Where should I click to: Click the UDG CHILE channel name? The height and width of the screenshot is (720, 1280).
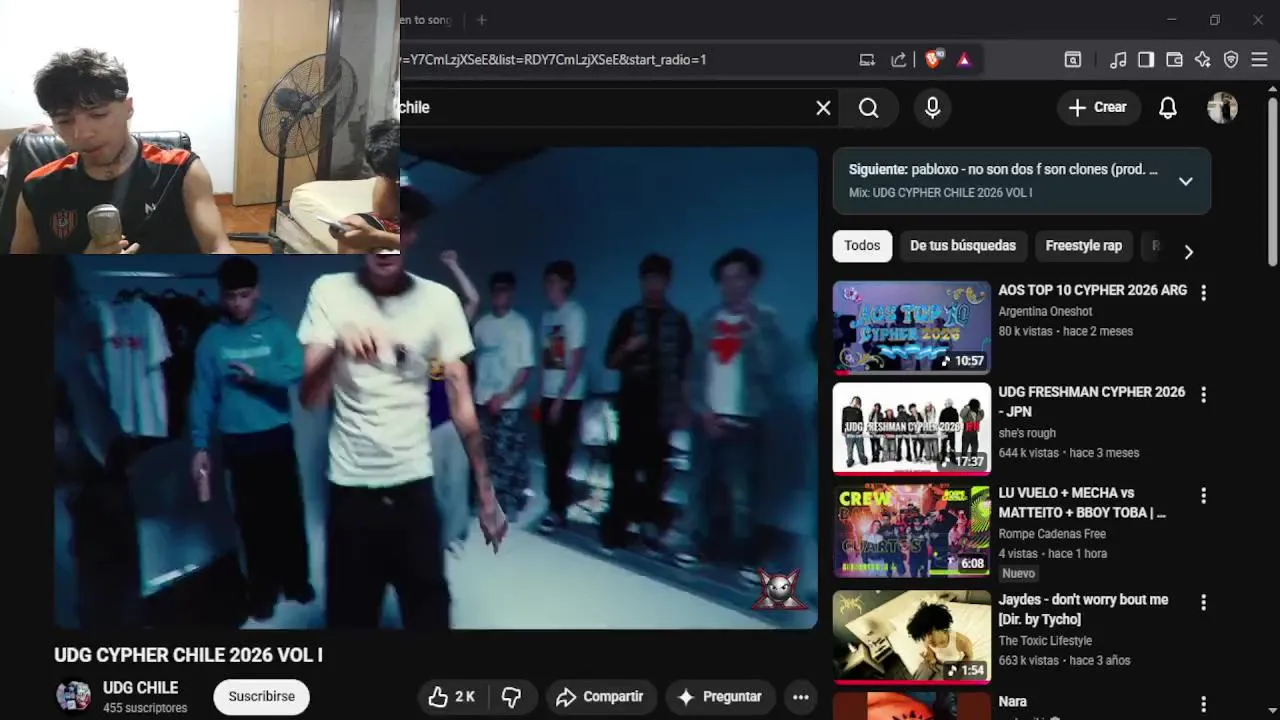tap(140, 688)
